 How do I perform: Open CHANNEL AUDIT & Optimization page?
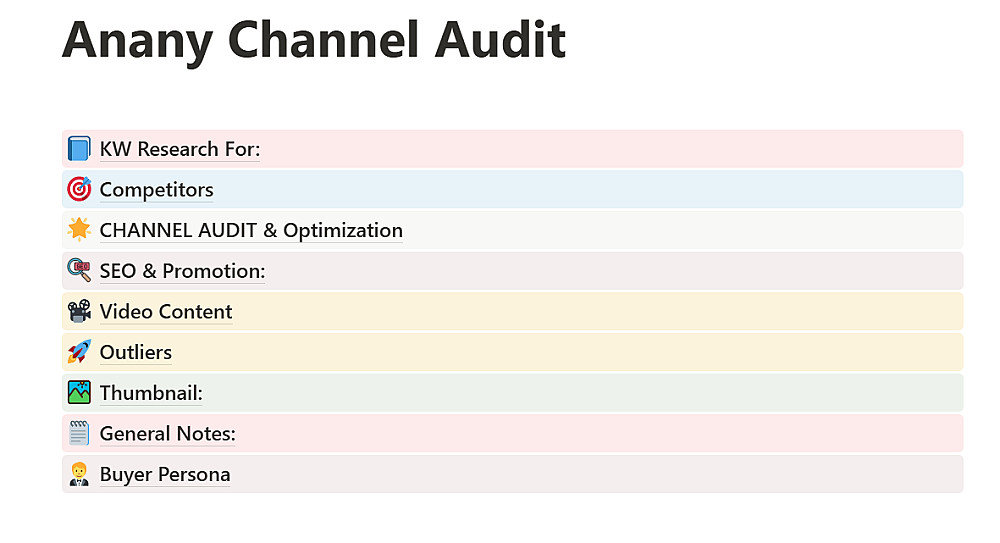[251, 230]
